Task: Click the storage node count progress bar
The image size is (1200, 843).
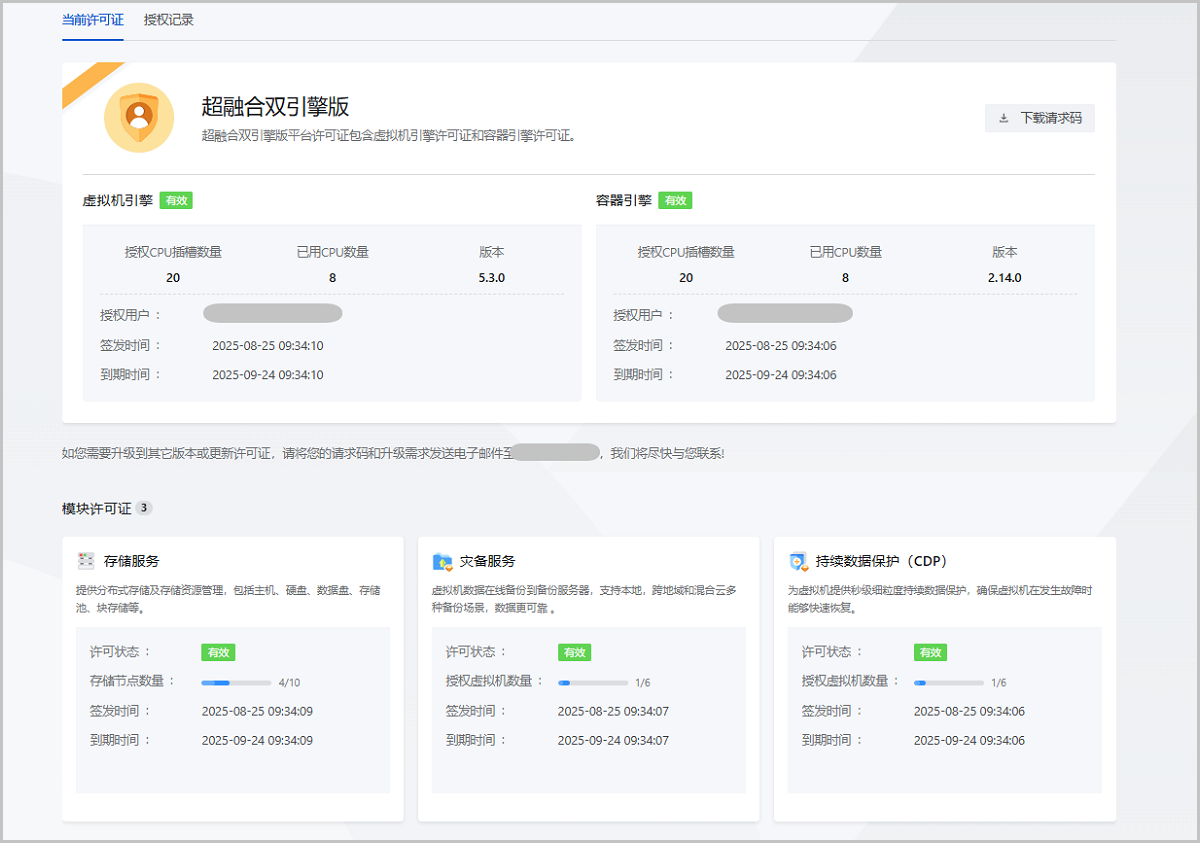Action: 236,682
